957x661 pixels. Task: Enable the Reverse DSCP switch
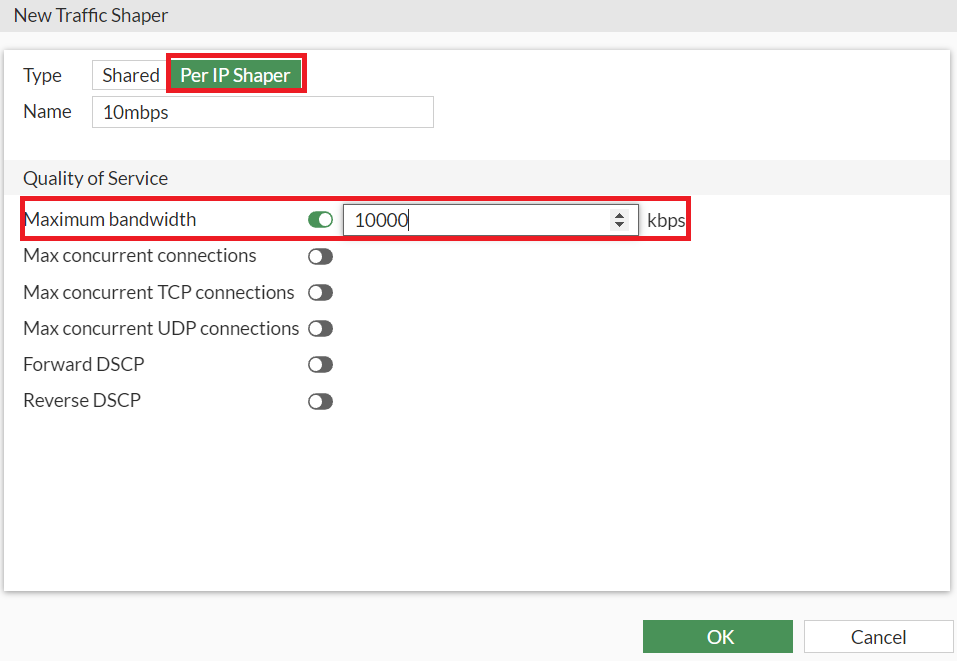click(x=320, y=402)
